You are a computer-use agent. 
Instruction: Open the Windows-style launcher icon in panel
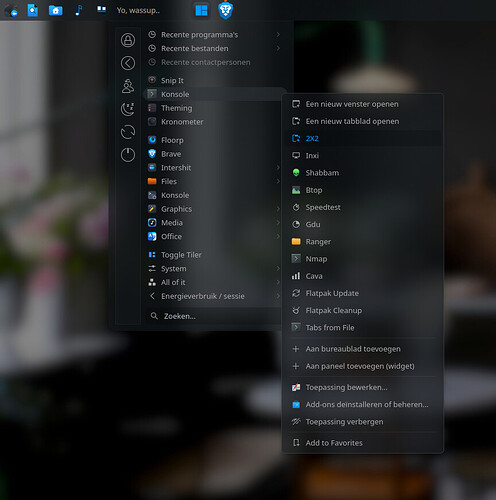pyautogui.click(x=201, y=10)
